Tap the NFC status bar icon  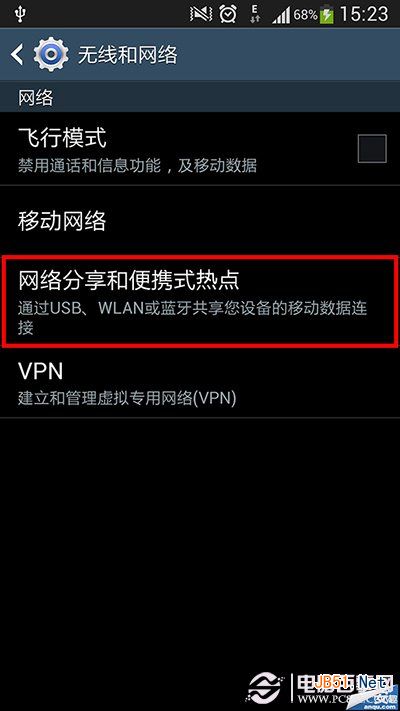coord(201,15)
